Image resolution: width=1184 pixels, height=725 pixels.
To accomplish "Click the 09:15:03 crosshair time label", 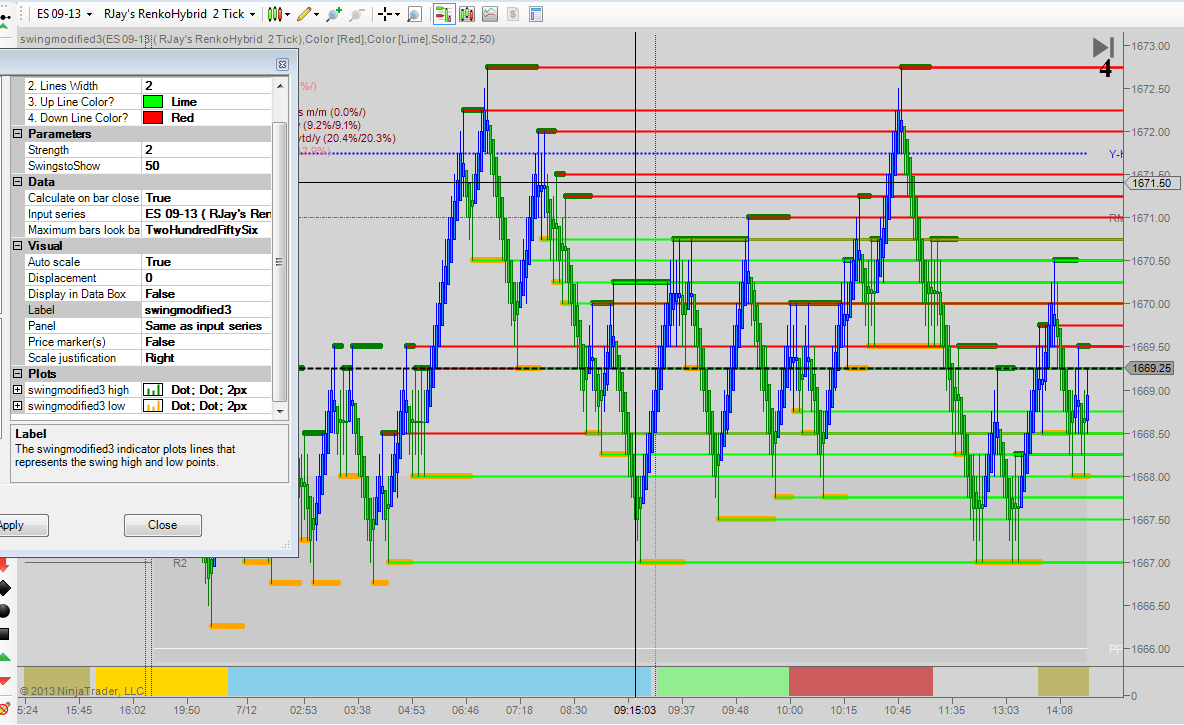I will (x=634, y=710).
